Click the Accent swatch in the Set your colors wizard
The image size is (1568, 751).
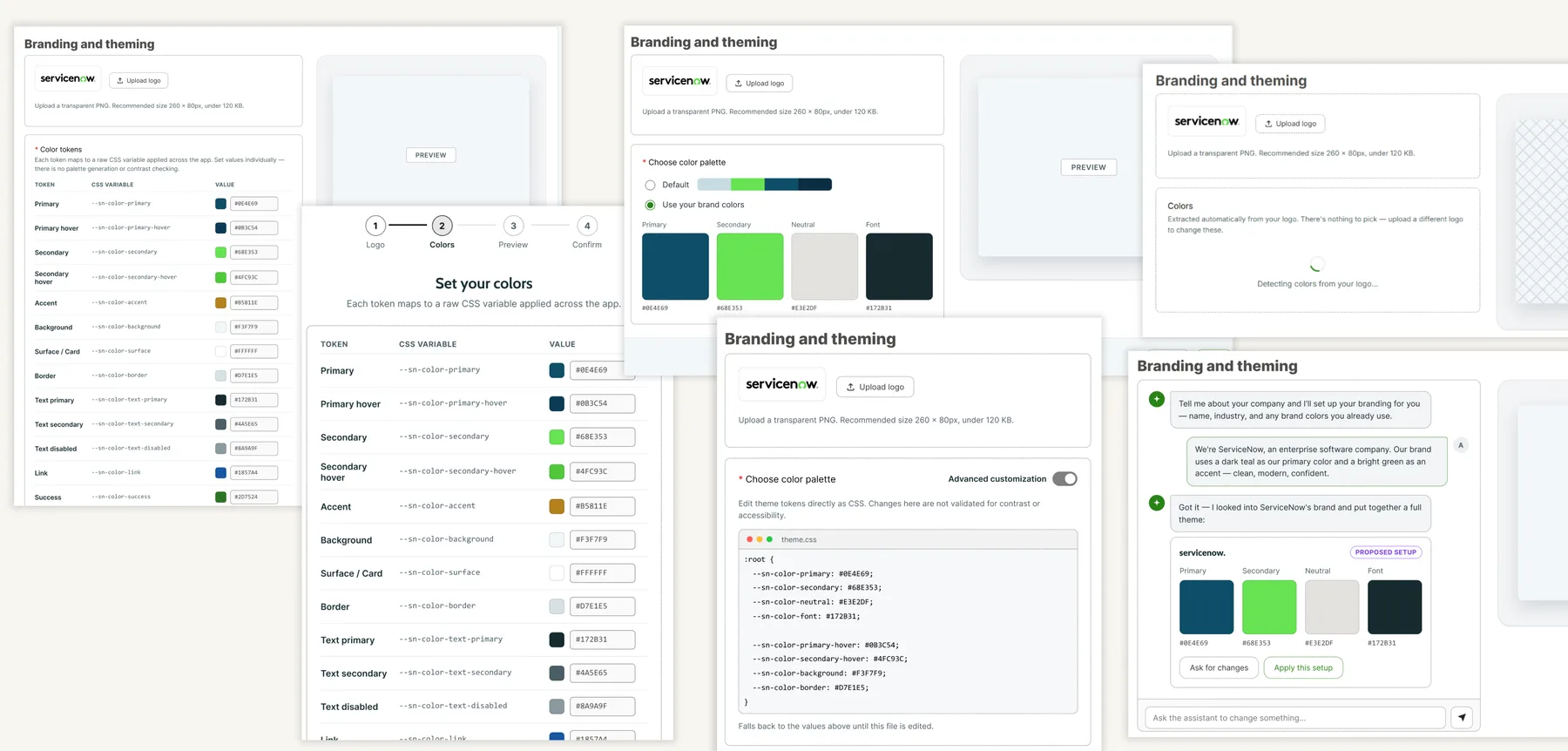557,506
